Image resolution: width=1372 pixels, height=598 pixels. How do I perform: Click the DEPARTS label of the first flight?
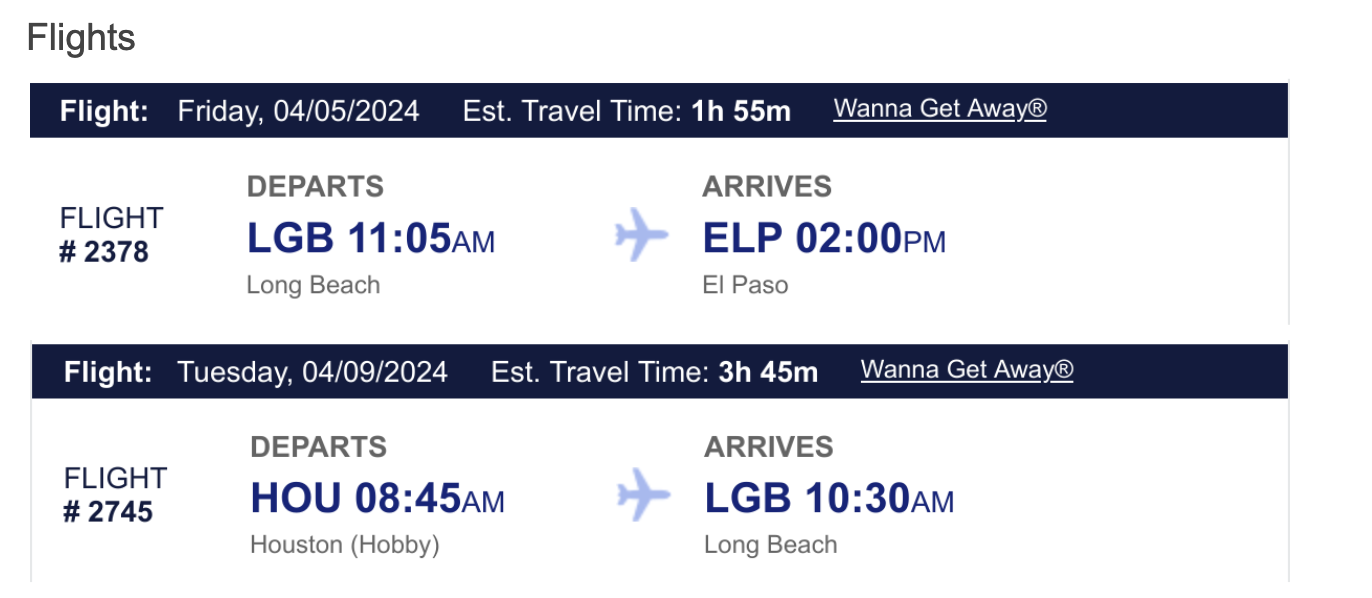pos(315,186)
